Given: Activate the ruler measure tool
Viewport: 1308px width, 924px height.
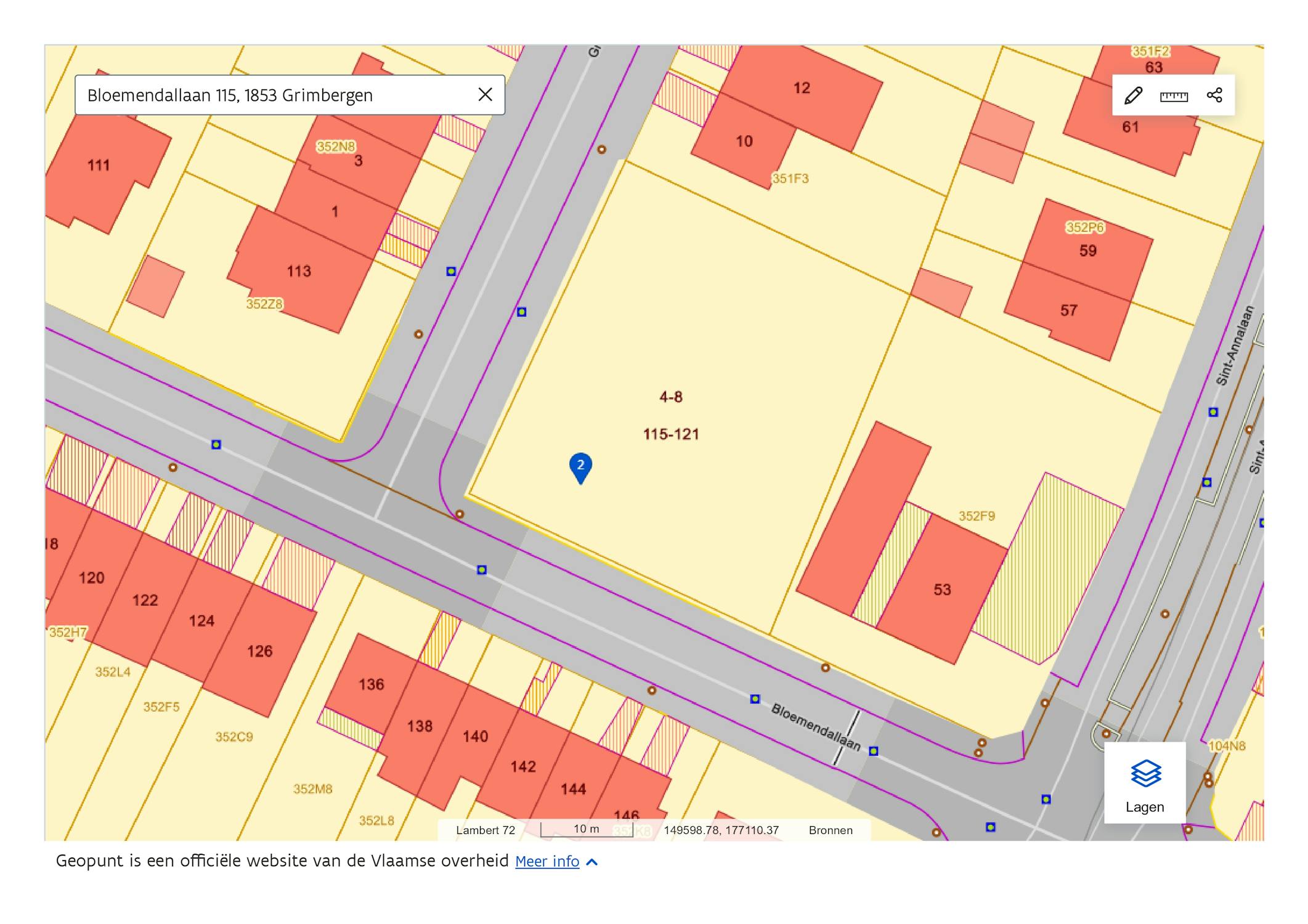Looking at the screenshot, I should coord(1174,95).
